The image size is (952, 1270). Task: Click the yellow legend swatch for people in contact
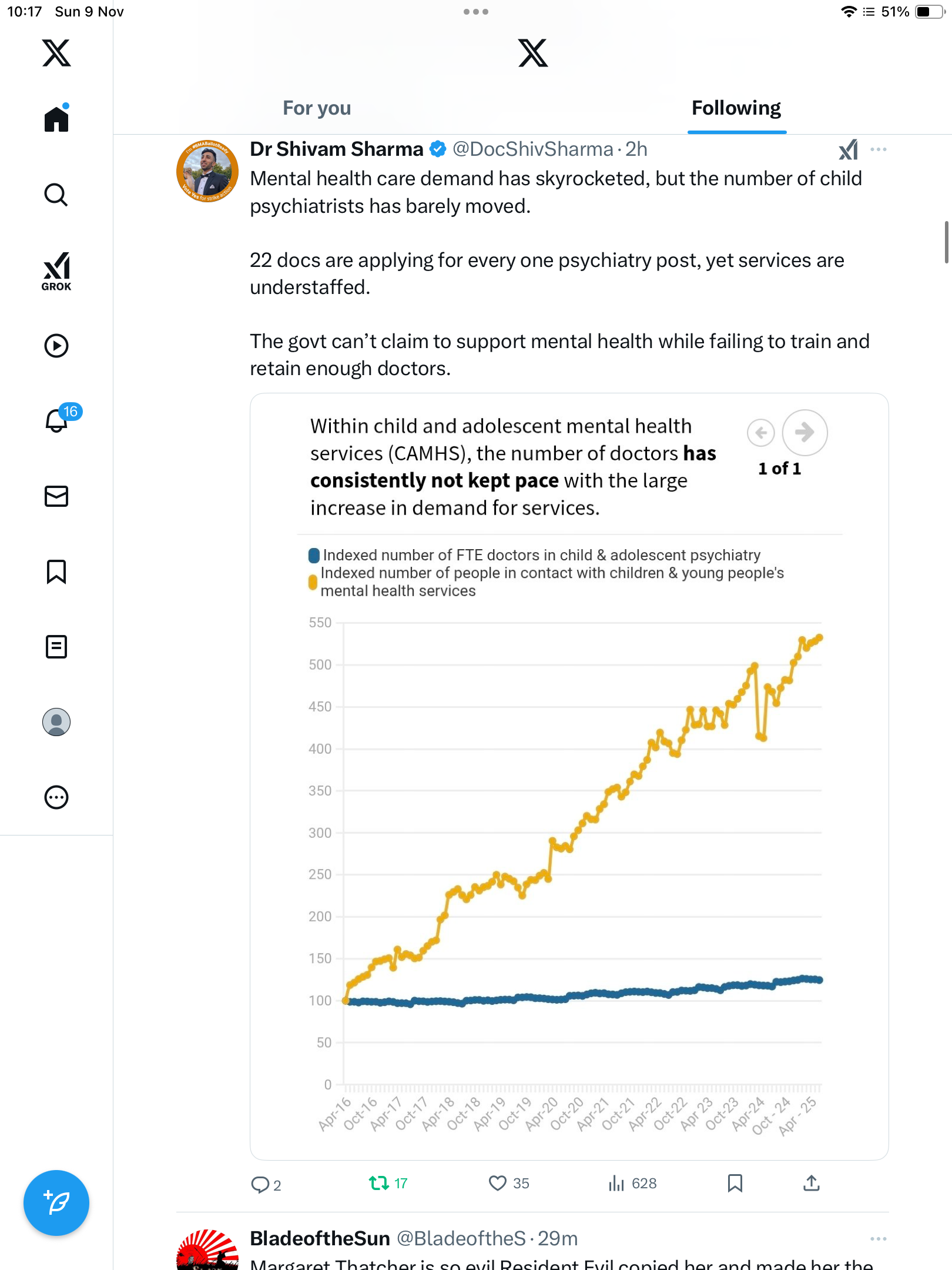click(x=313, y=582)
